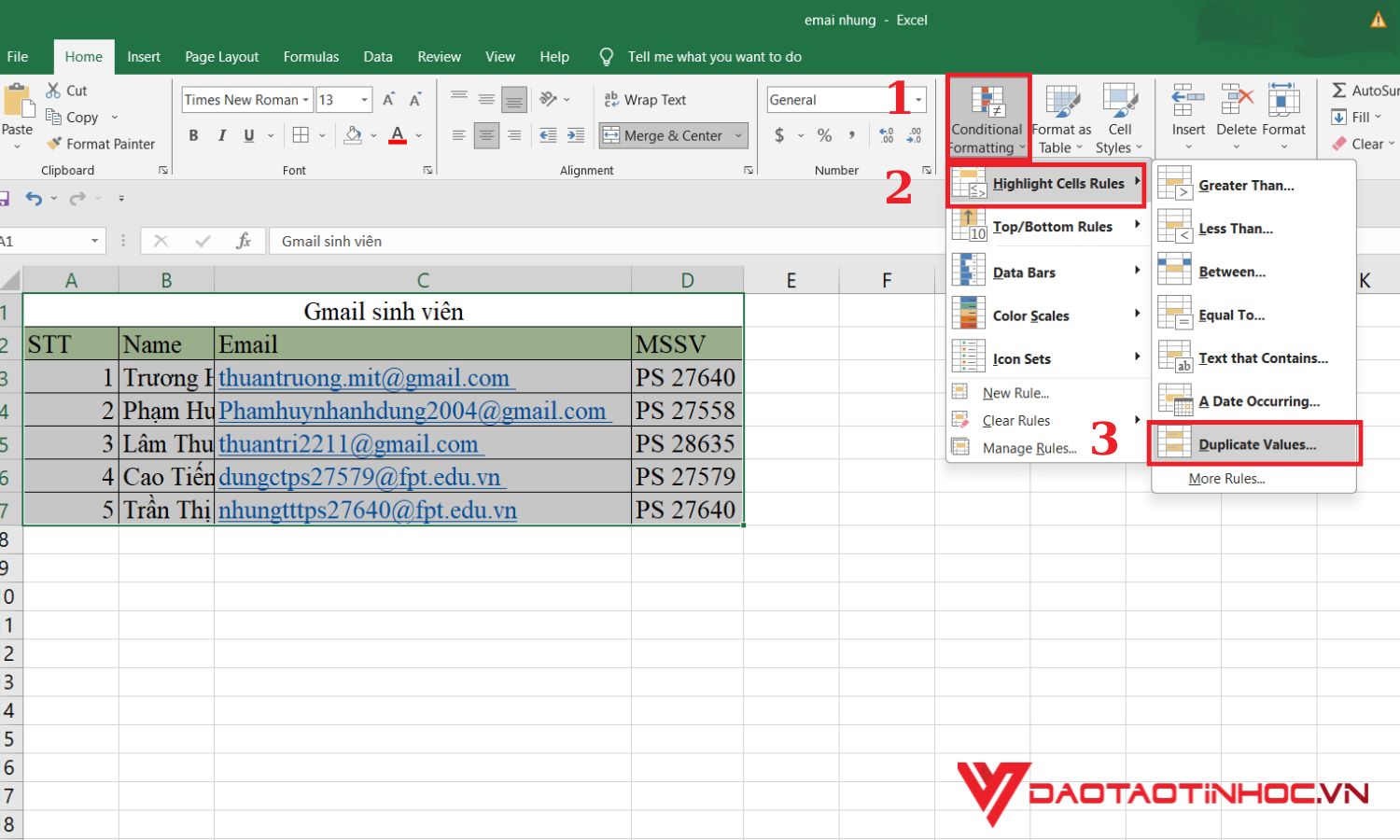The width and height of the screenshot is (1400, 840).
Task: Switch to the Insert ribbon tab
Action: pos(144,57)
